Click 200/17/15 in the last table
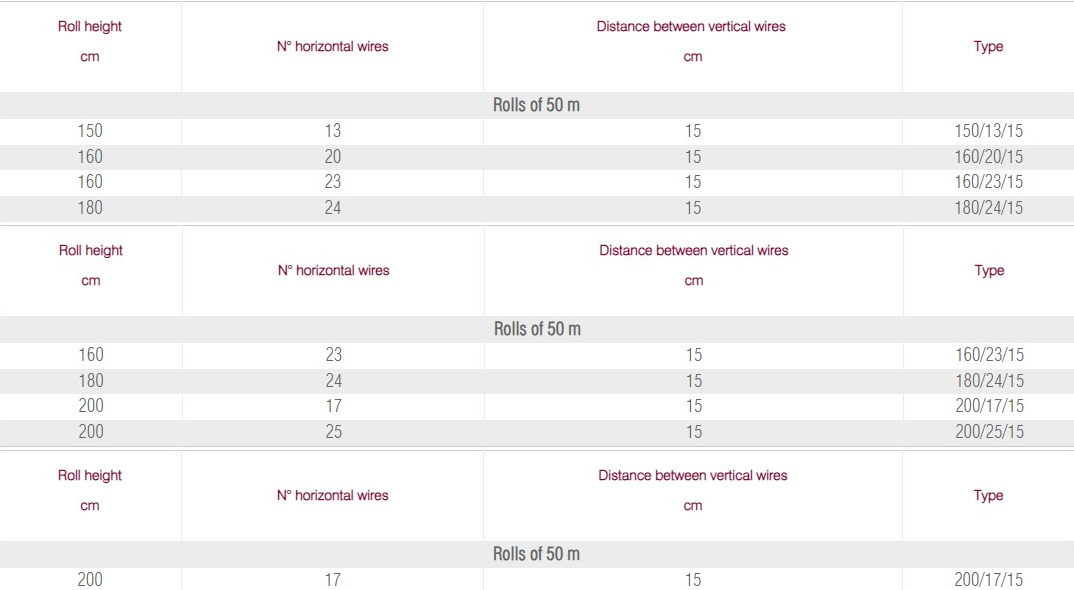1074x590 pixels. point(988,580)
